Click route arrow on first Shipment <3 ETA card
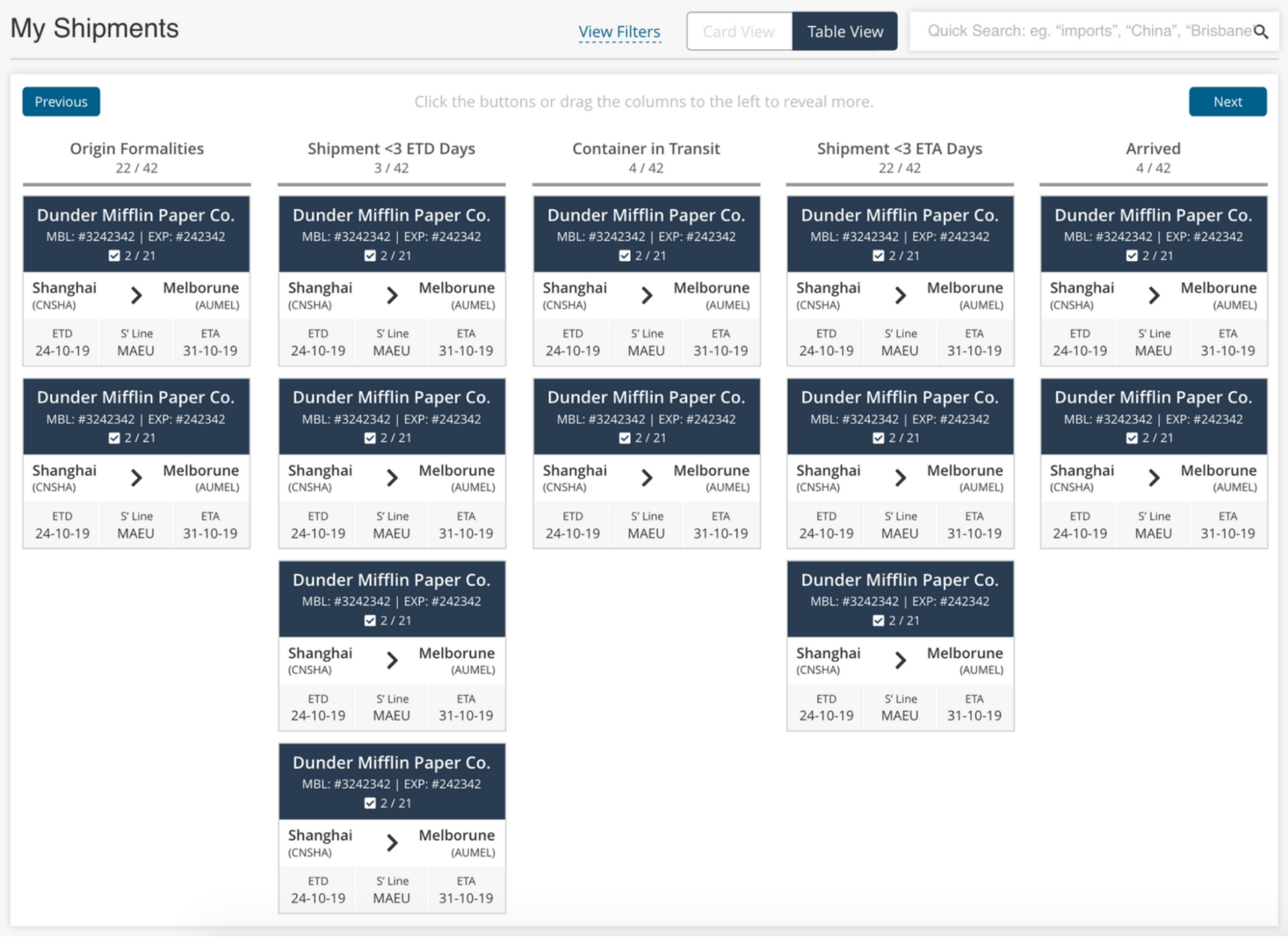Screen dimensions: 1288x937 [x=900, y=296]
